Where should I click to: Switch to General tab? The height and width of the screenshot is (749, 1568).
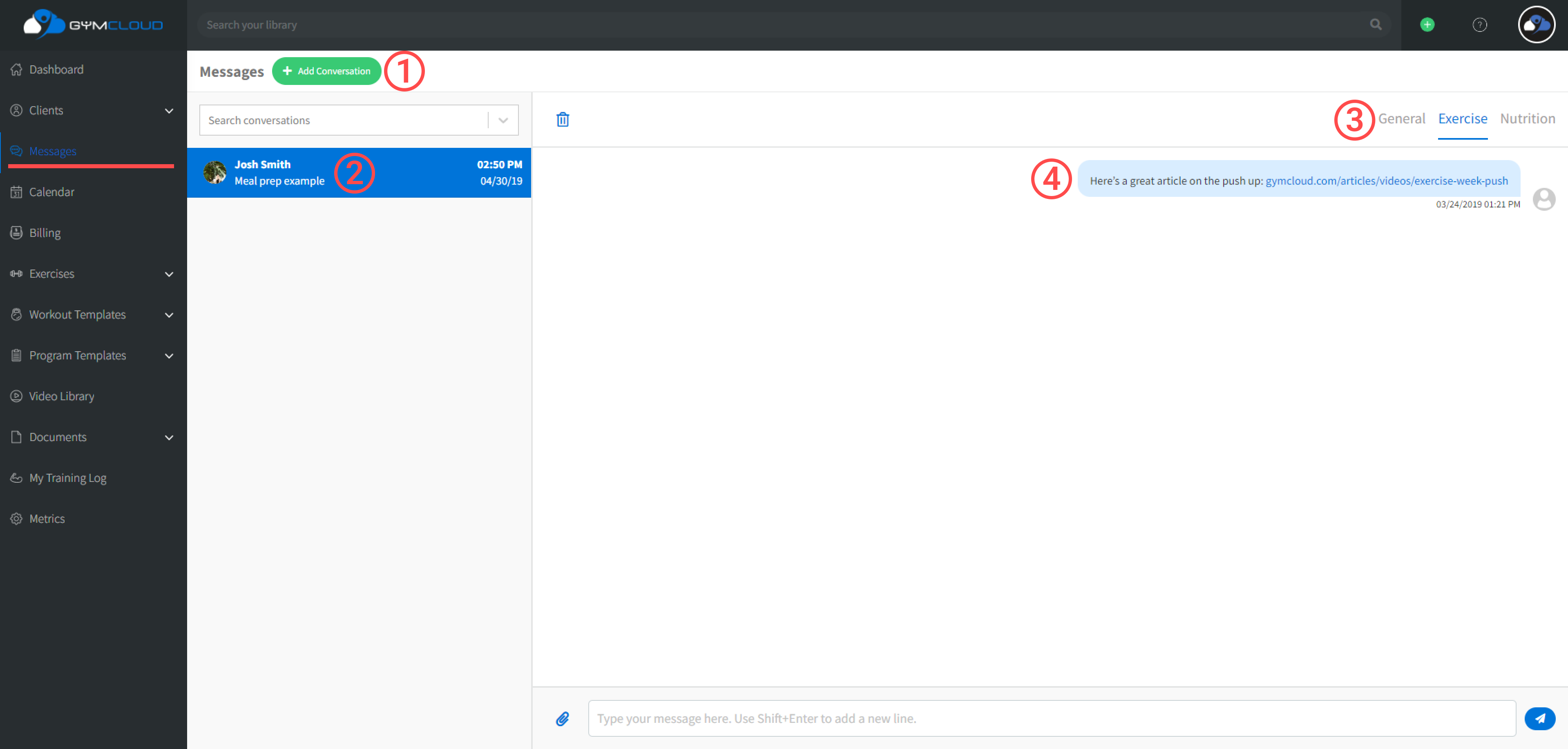point(1401,119)
